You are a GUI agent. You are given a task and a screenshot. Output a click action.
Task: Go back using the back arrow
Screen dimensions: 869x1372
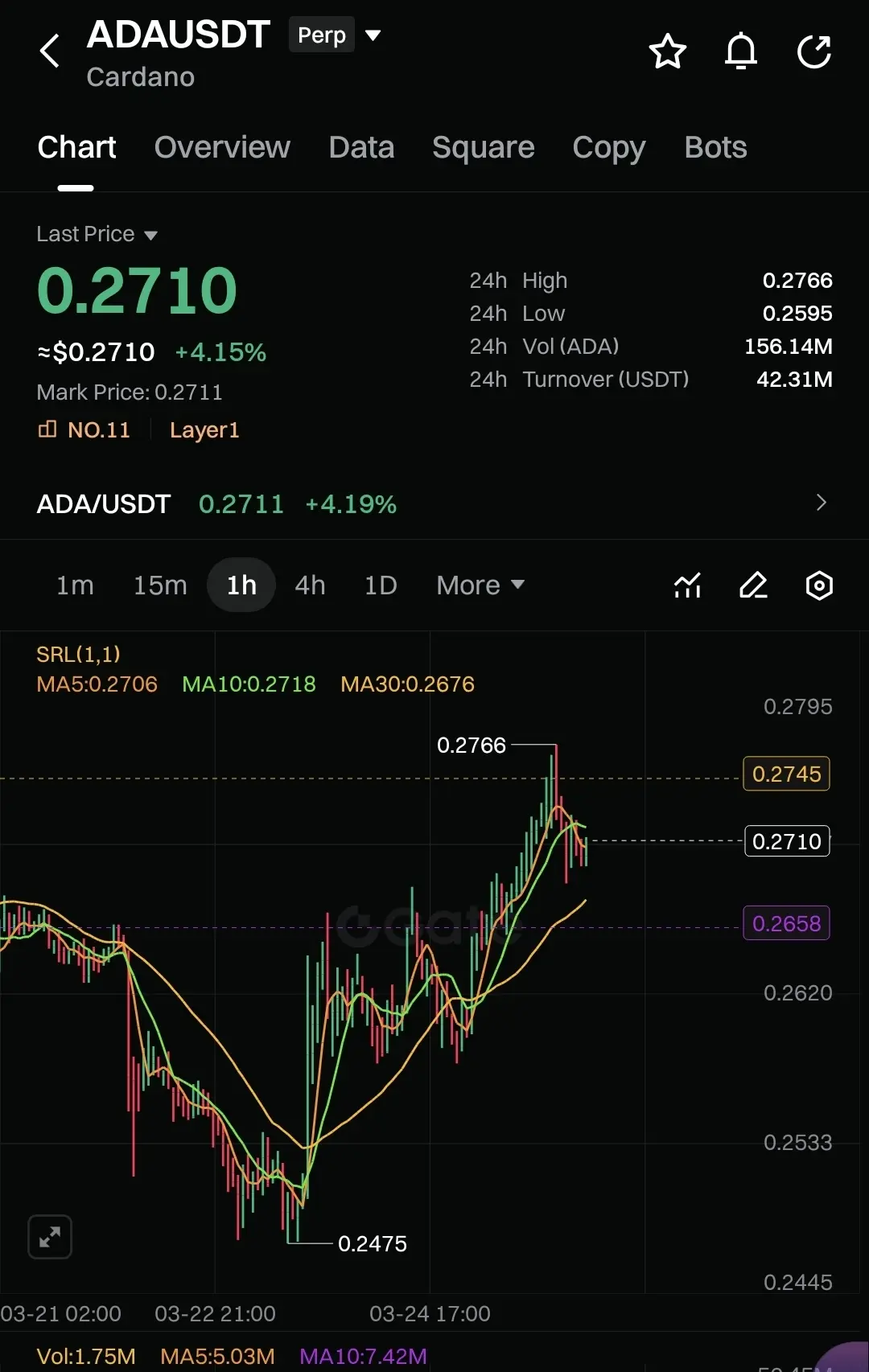click(50, 51)
